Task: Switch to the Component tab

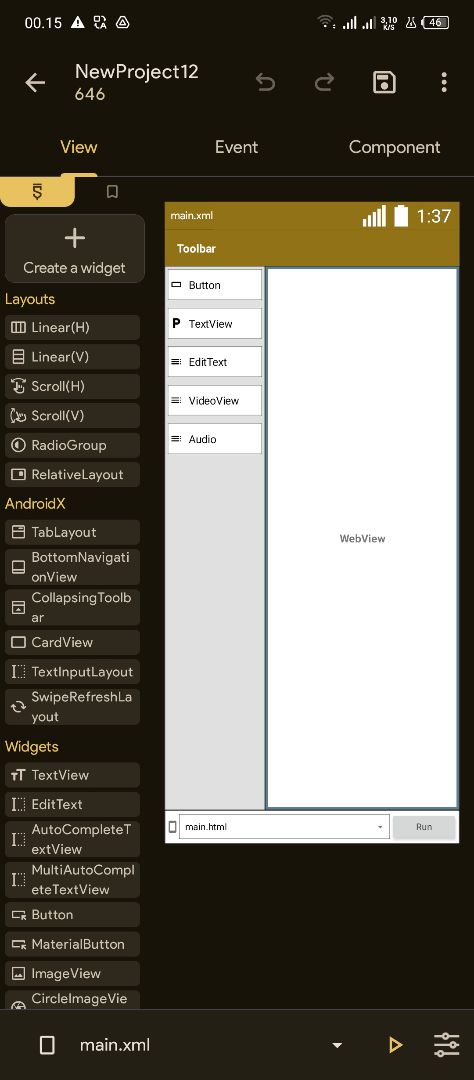Action: click(x=394, y=147)
